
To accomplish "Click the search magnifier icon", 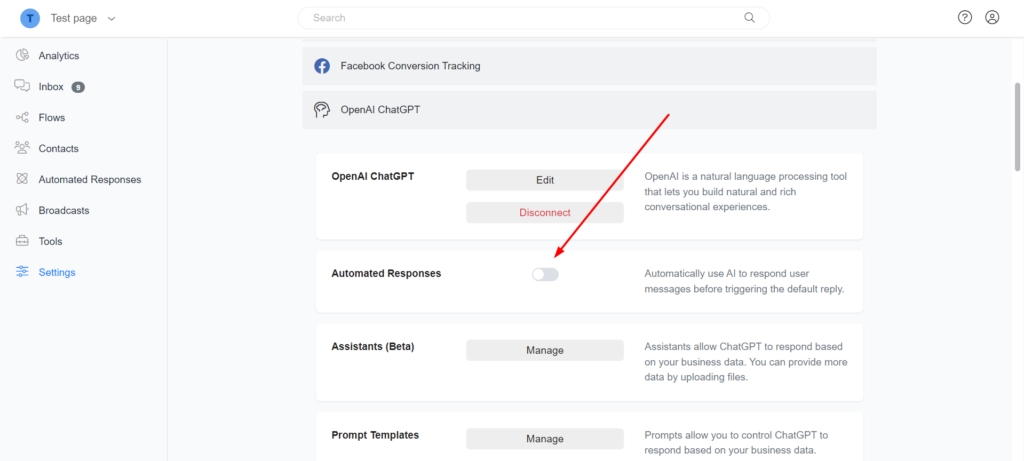I will [x=750, y=18].
